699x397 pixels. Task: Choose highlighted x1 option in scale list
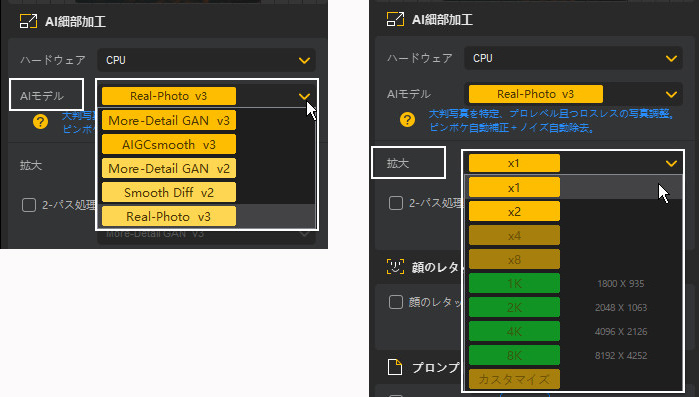tap(514, 188)
